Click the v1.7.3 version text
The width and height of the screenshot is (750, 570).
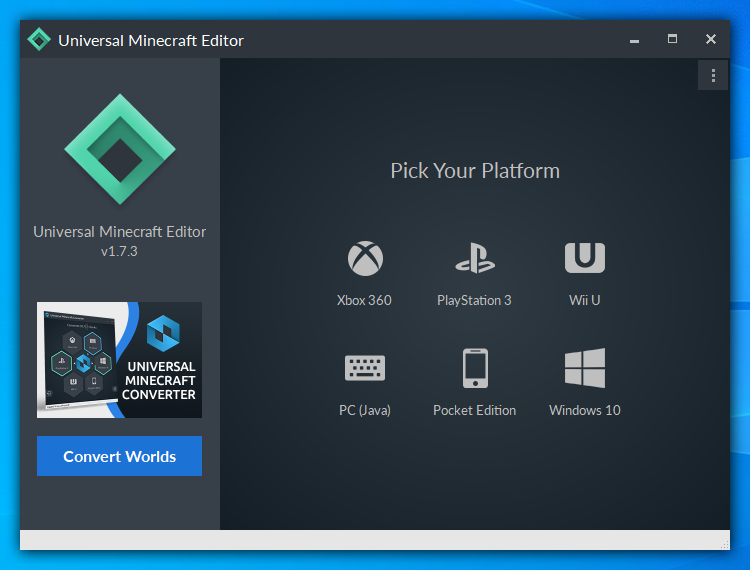click(x=119, y=252)
